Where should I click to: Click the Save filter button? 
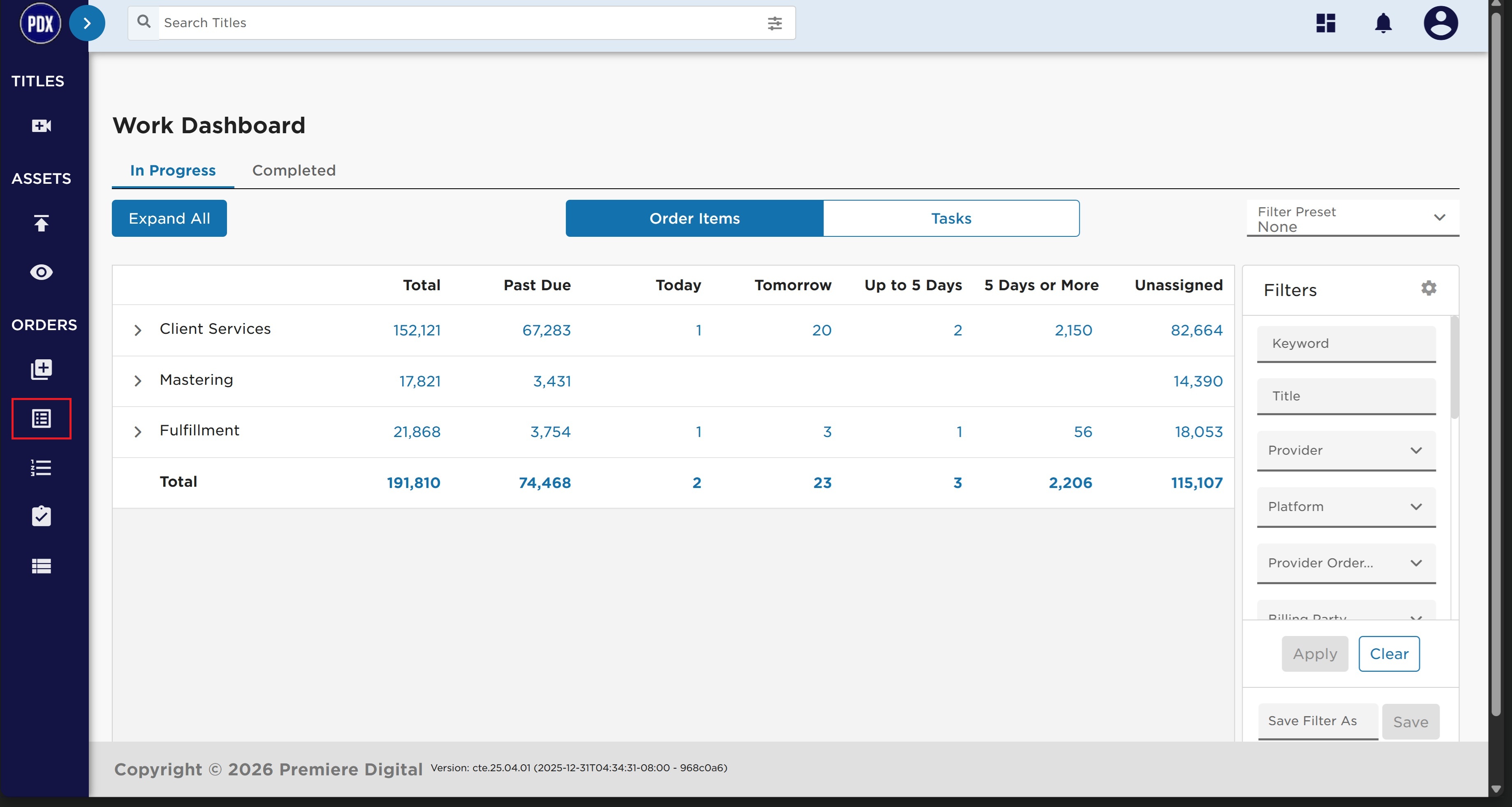1410,722
